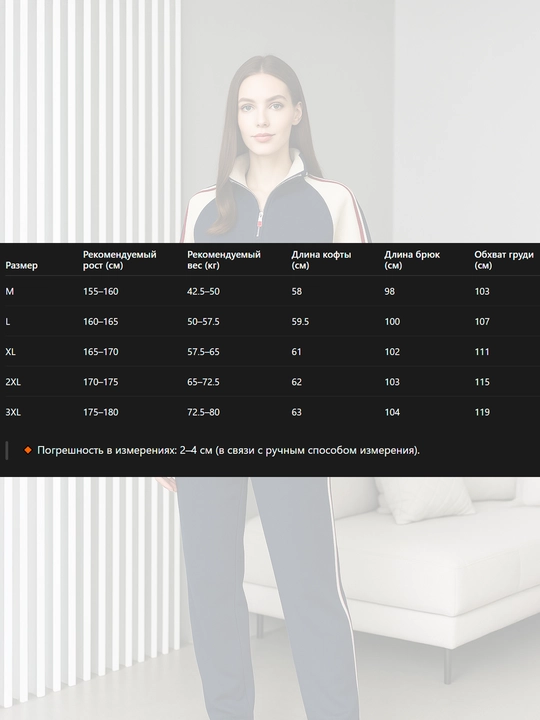Click weight value 50–57.5
This screenshot has height=720, width=540.
pos(203,321)
